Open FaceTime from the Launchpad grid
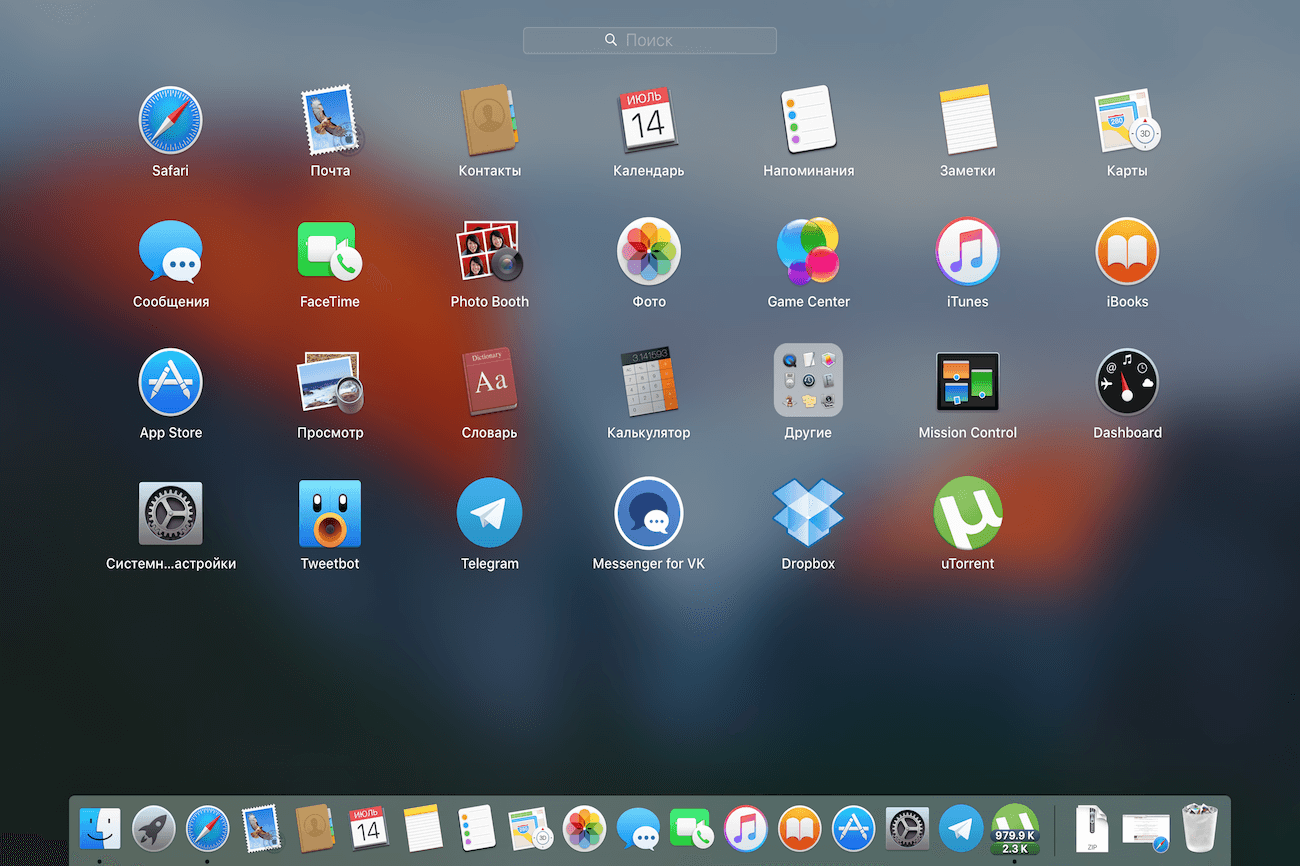Screen dimensions: 1300x866 tap(330, 251)
